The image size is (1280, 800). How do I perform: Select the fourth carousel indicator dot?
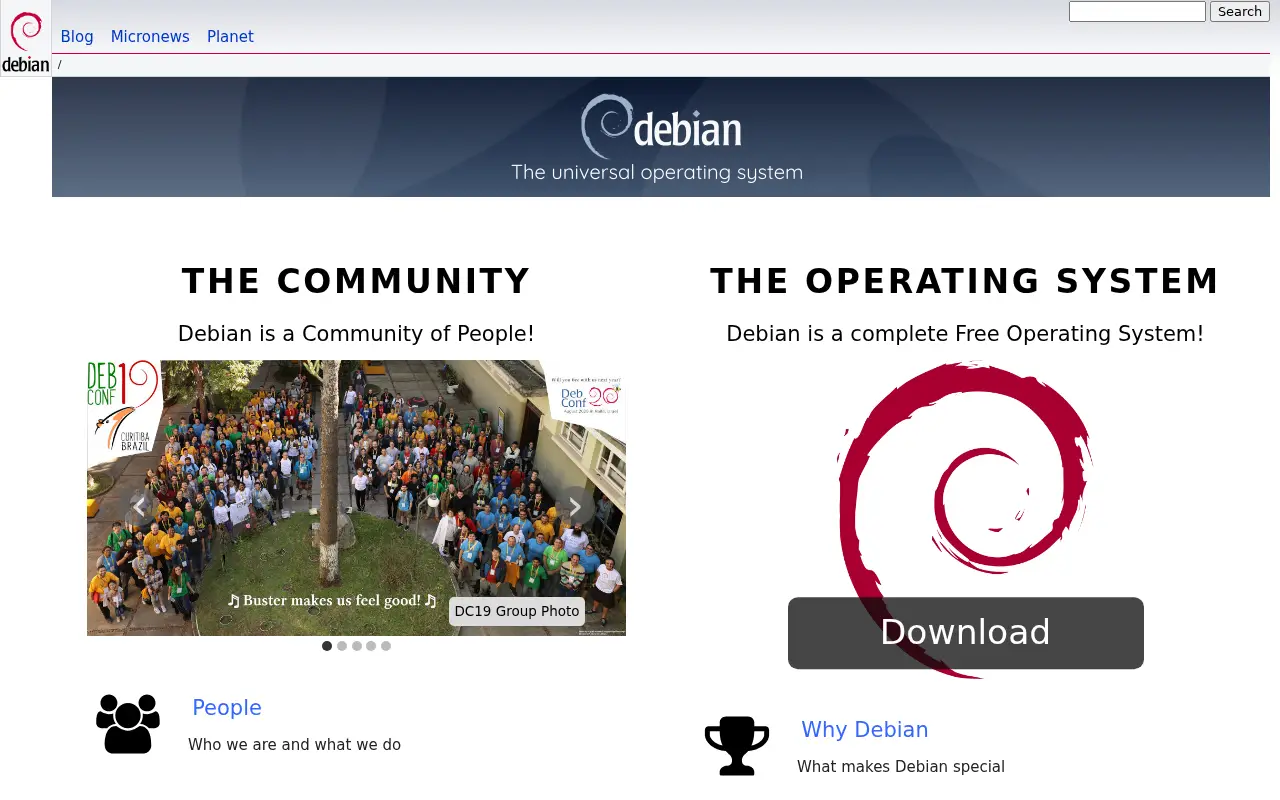371,646
